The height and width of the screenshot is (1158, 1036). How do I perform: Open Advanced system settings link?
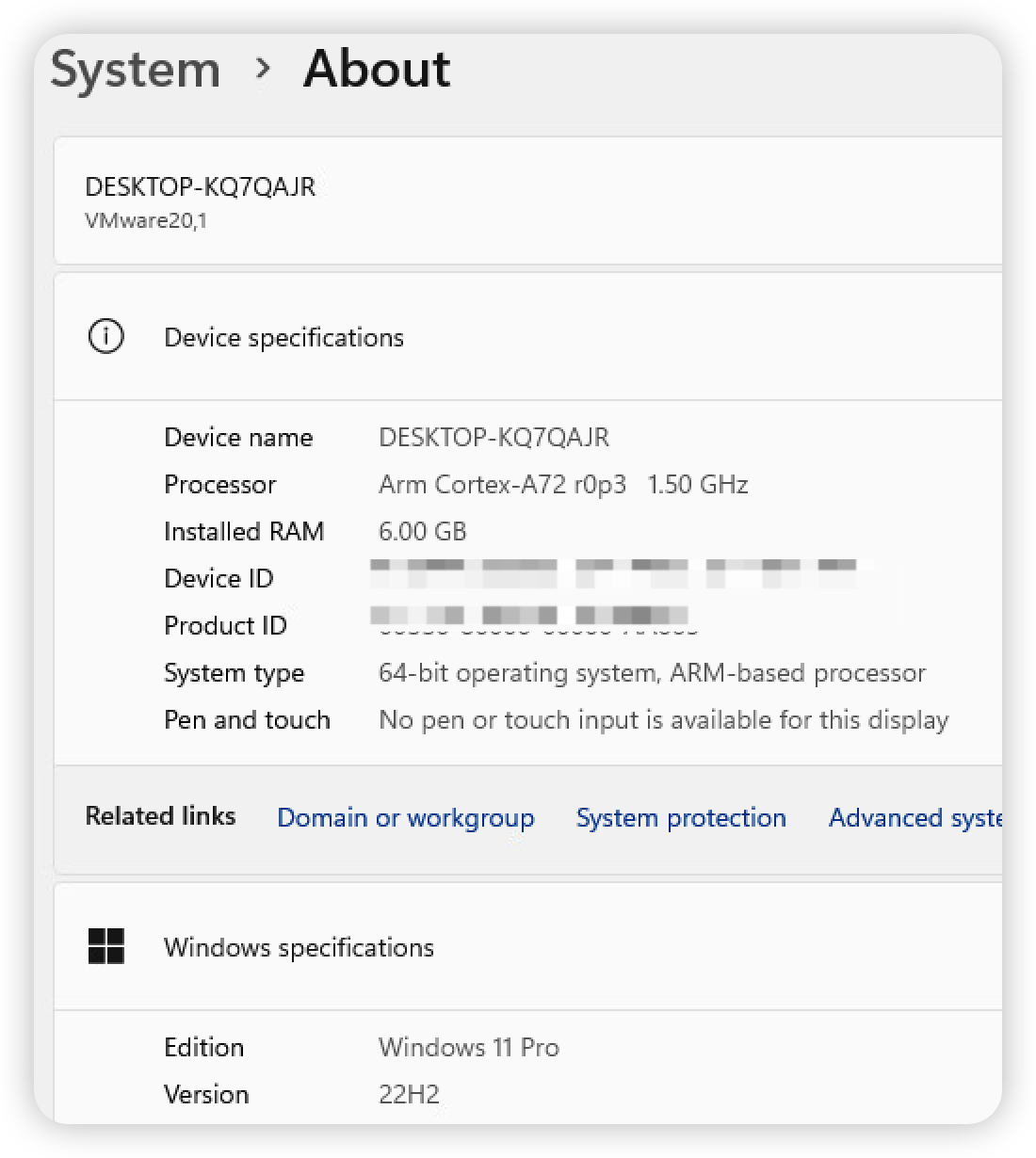[x=915, y=817]
